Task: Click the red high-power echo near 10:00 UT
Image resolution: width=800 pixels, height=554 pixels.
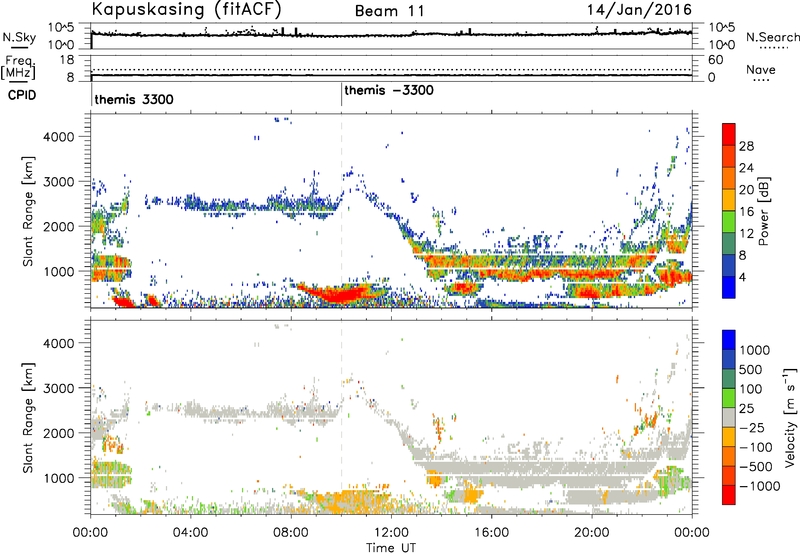Action: [x=341, y=295]
